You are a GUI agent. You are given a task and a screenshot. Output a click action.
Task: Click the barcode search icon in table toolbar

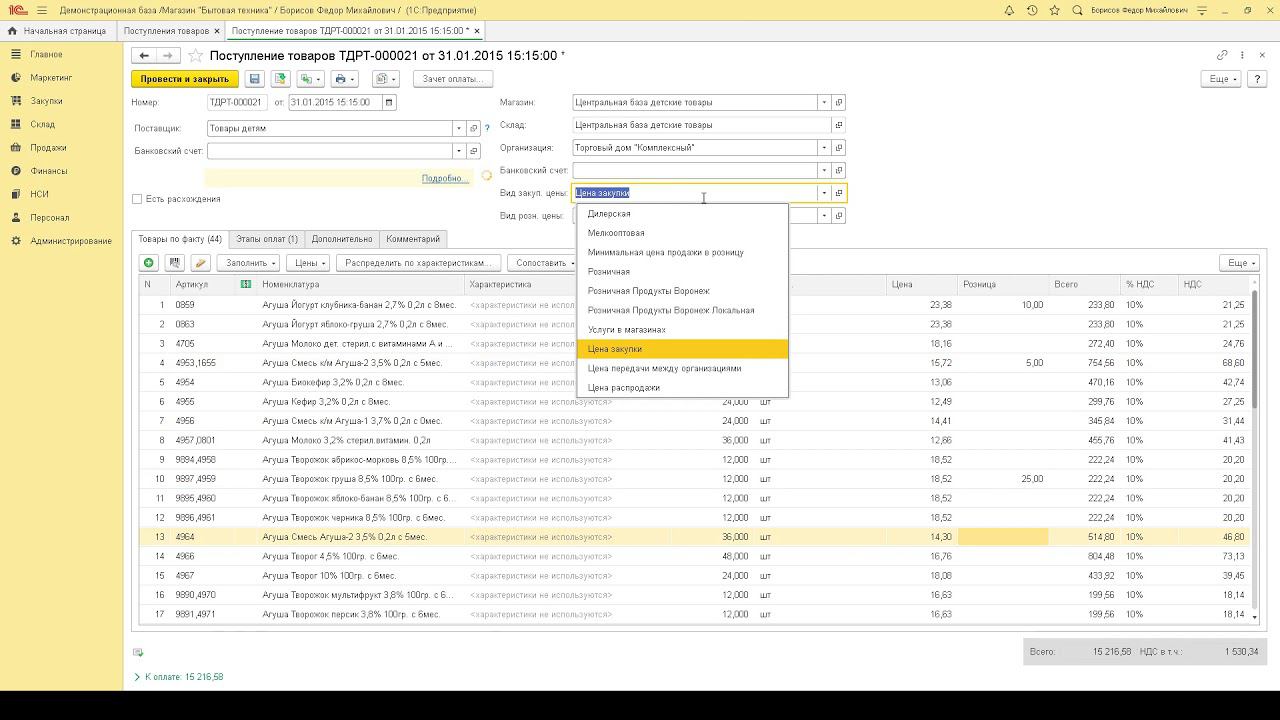pyautogui.click(x=174, y=263)
